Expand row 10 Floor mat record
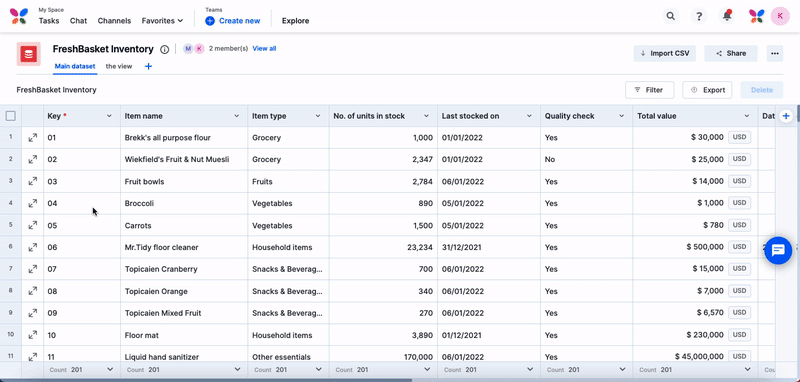Image resolution: width=800 pixels, height=382 pixels. click(x=33, y=335)
